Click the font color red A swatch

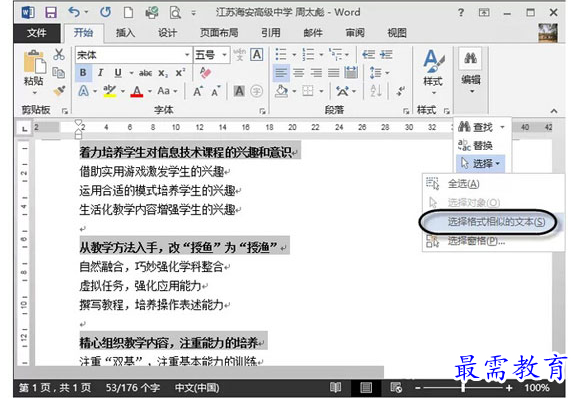click(137, 91)
